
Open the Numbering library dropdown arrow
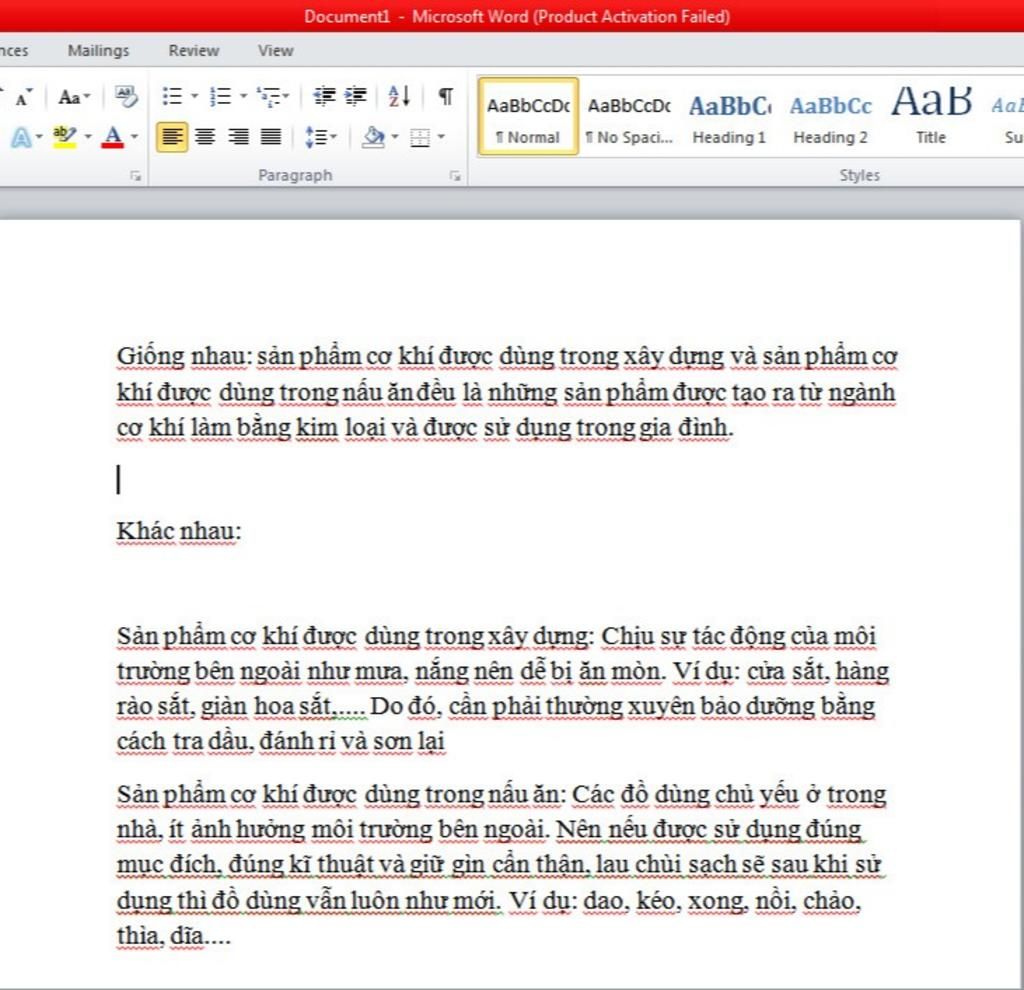[243, 97]
